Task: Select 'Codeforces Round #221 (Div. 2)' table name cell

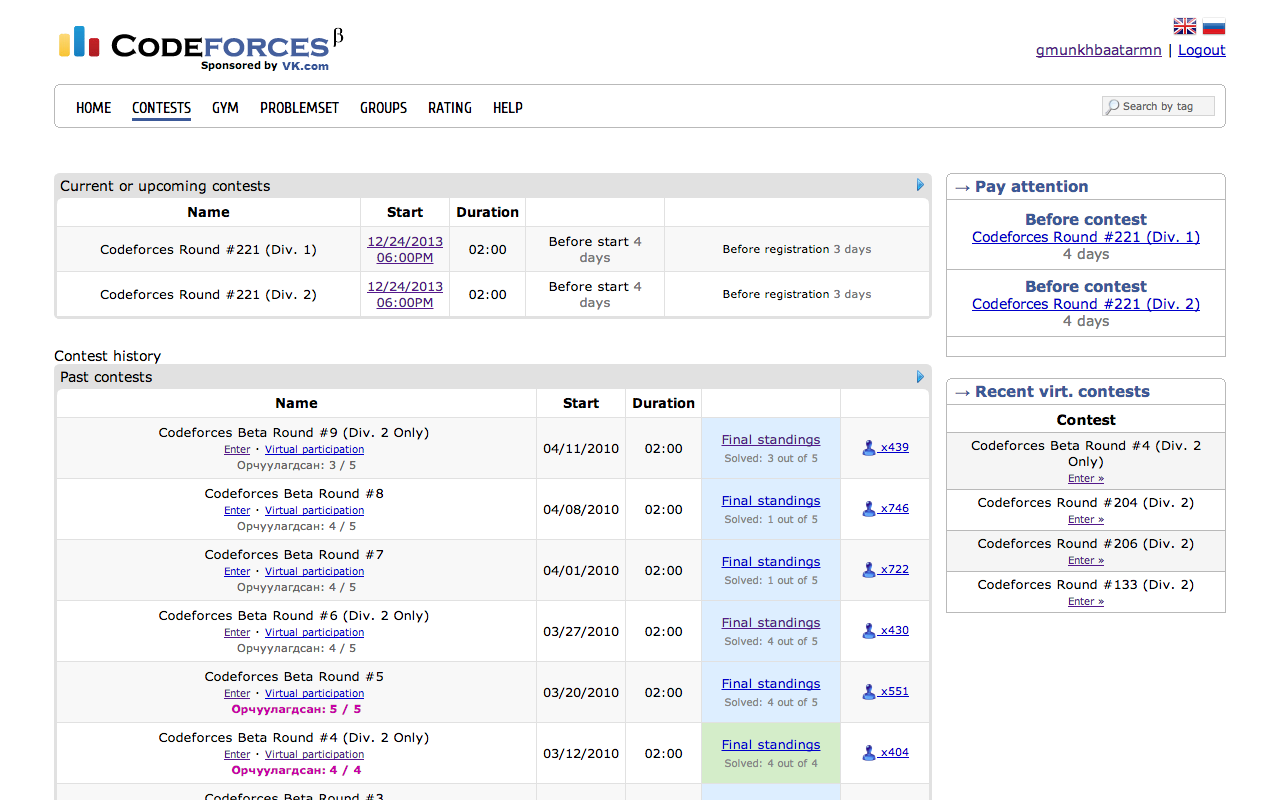Action: (208, 295)
